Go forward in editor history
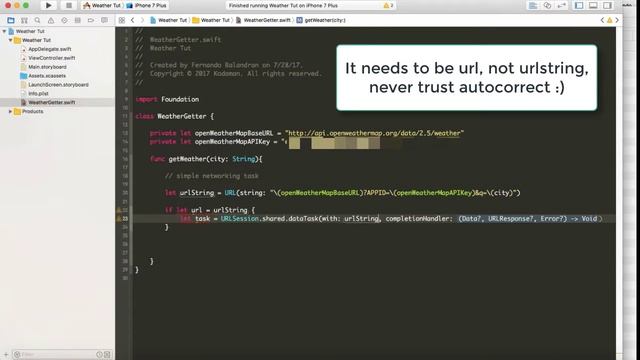Screen dimensions: 640x360 (142, 20)
